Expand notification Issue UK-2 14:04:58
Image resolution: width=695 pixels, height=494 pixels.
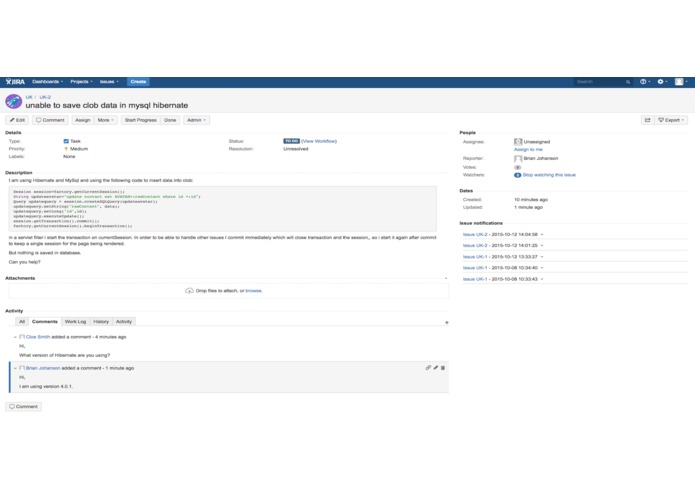542,234
